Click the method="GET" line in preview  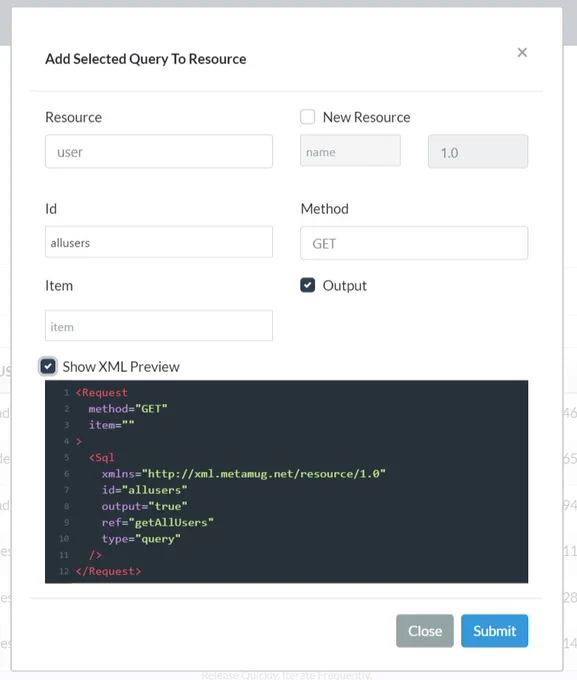pos(128,409)
